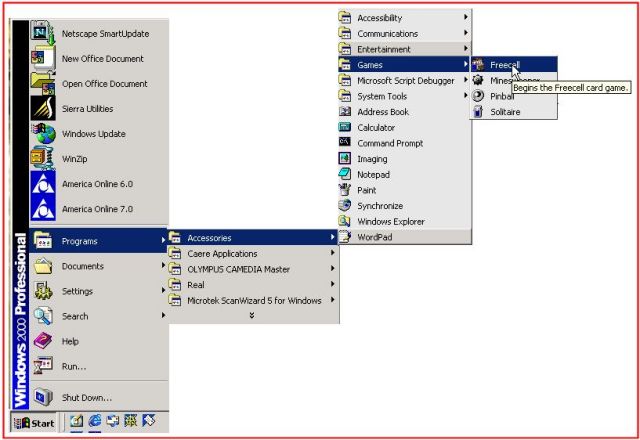This screenshot has width=640, height=440.
Task: Launch the Notepad icon
Action: point(345,174)
